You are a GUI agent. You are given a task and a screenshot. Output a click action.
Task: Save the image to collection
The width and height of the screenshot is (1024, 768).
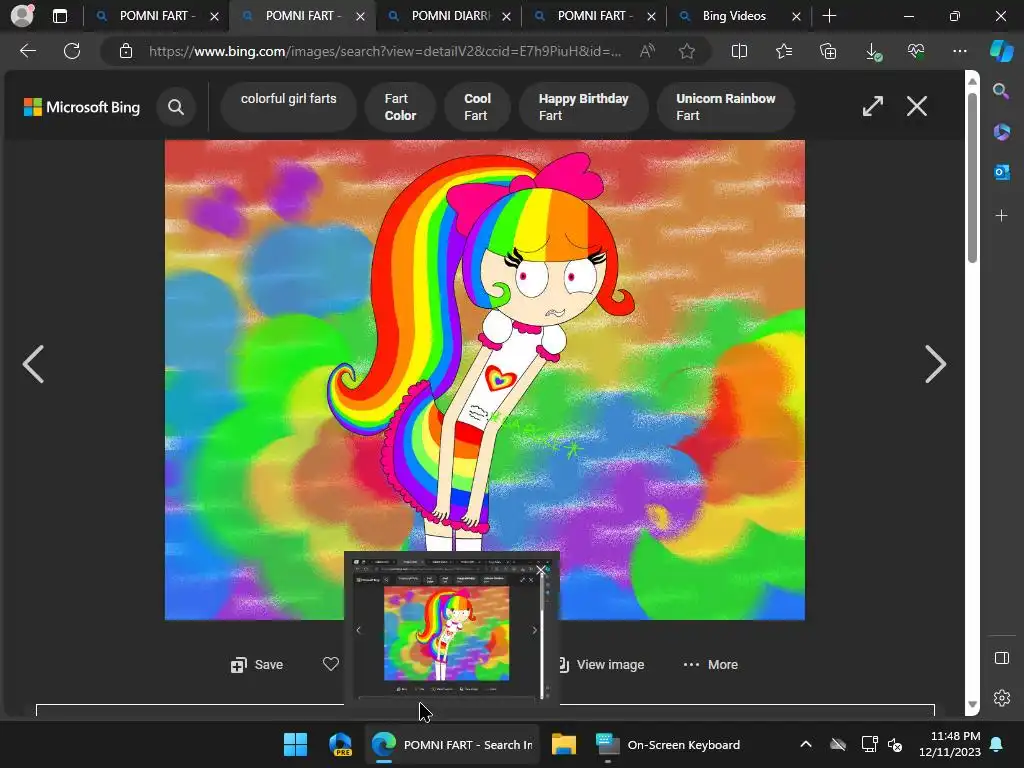pos(257,664)
